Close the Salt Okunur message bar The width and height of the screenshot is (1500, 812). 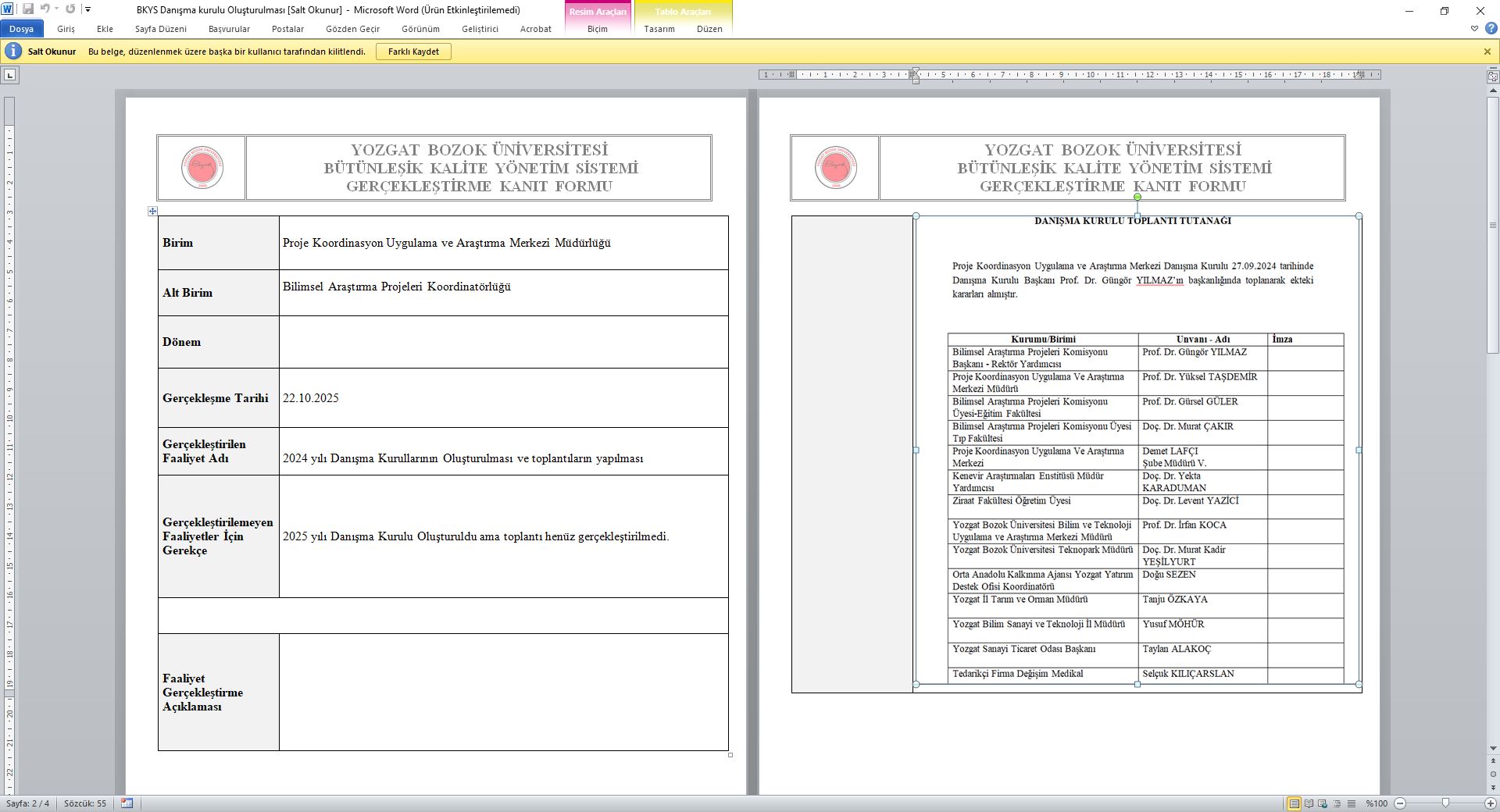(1487, 52)
